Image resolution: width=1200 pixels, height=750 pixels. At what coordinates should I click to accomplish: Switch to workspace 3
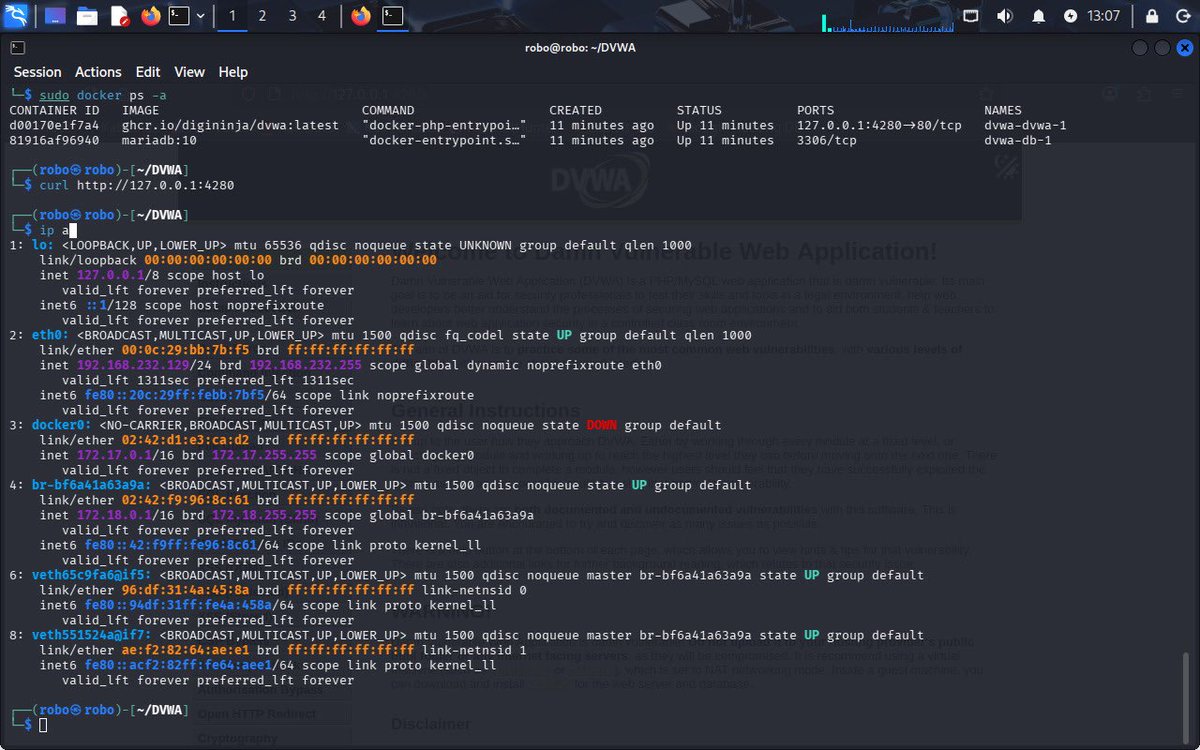292,16
